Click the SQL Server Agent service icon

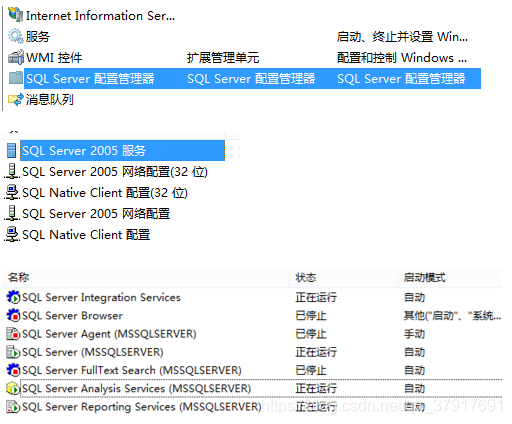tap(13, 334)
